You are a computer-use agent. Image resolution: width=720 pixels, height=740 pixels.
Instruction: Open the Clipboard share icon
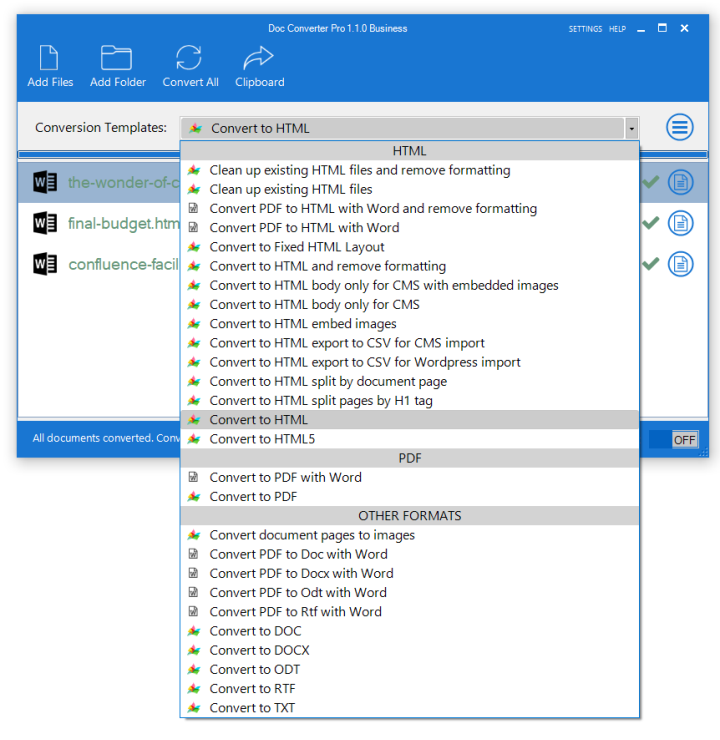[x=259, y=58]
